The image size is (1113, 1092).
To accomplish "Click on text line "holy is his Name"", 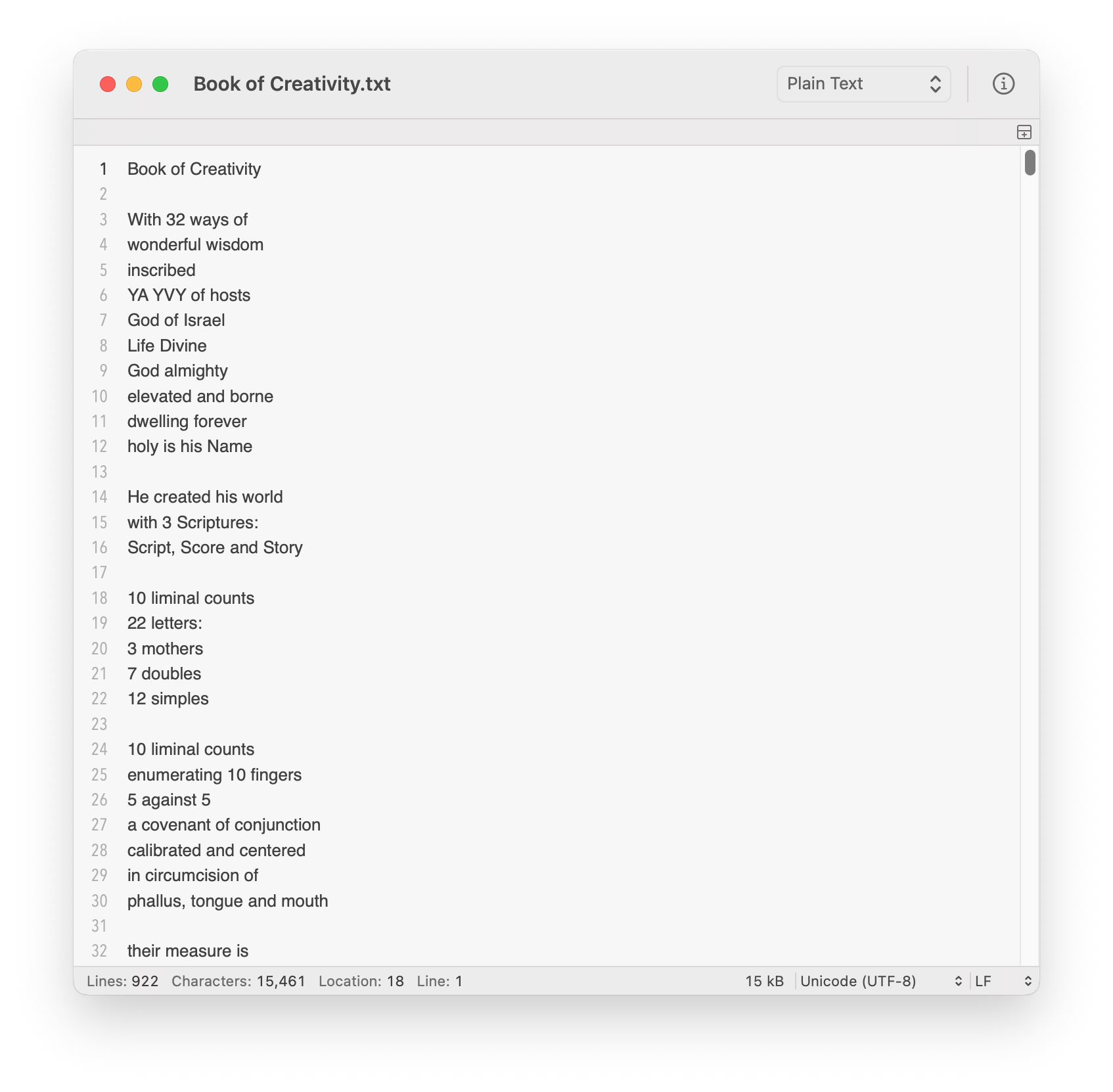I will [x=190, y=447].
